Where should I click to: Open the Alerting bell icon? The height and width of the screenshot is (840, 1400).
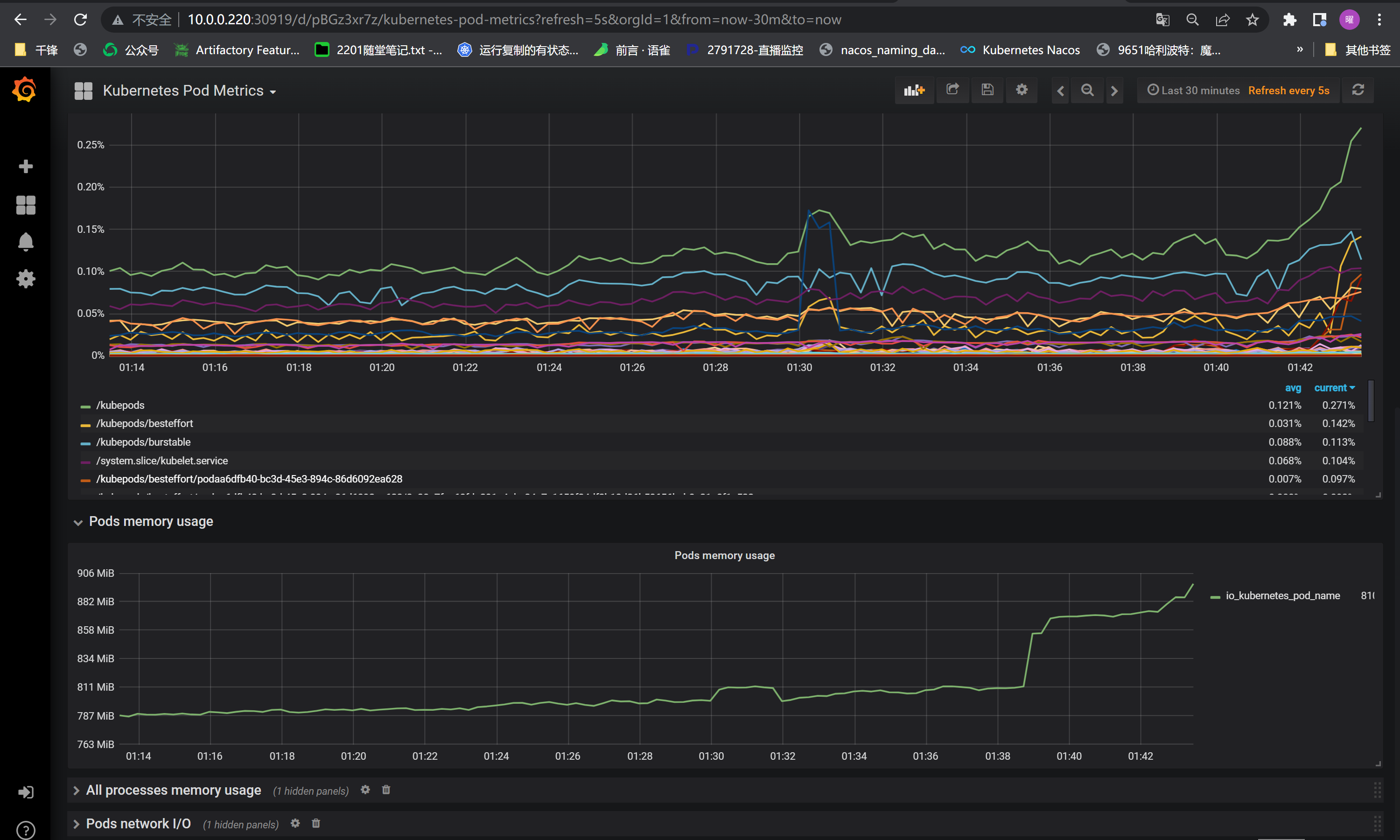(26, 242)
